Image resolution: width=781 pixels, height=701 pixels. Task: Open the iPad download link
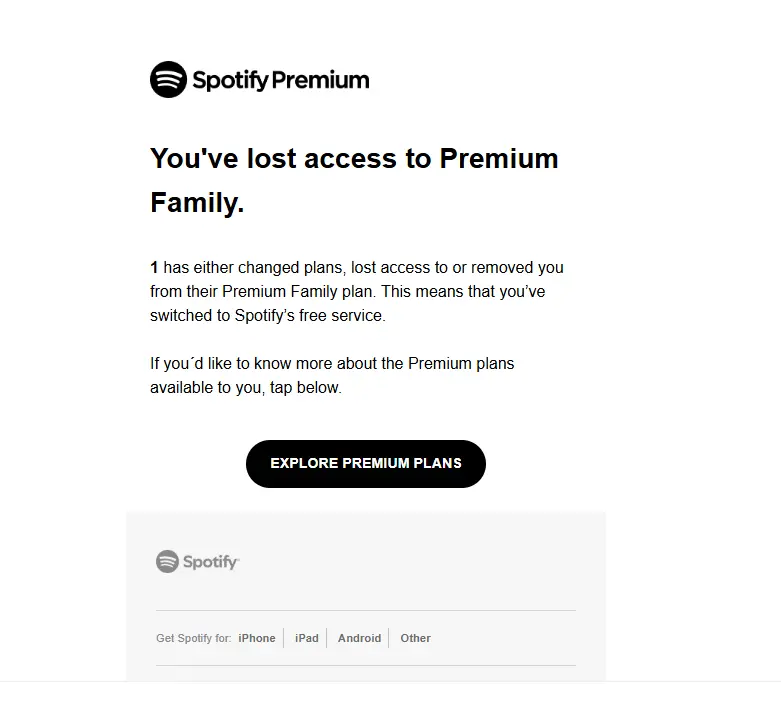306,638
